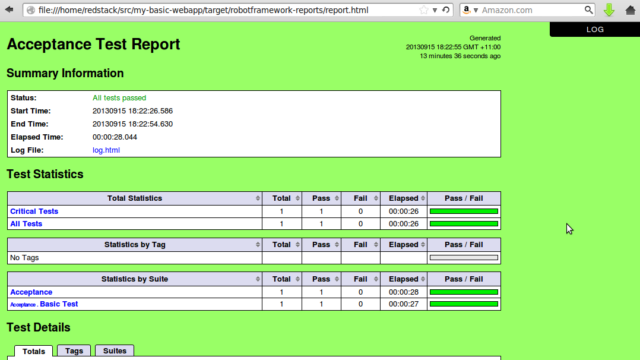Sort Statistics by Tag table by Pass

[x=321, y=245]
